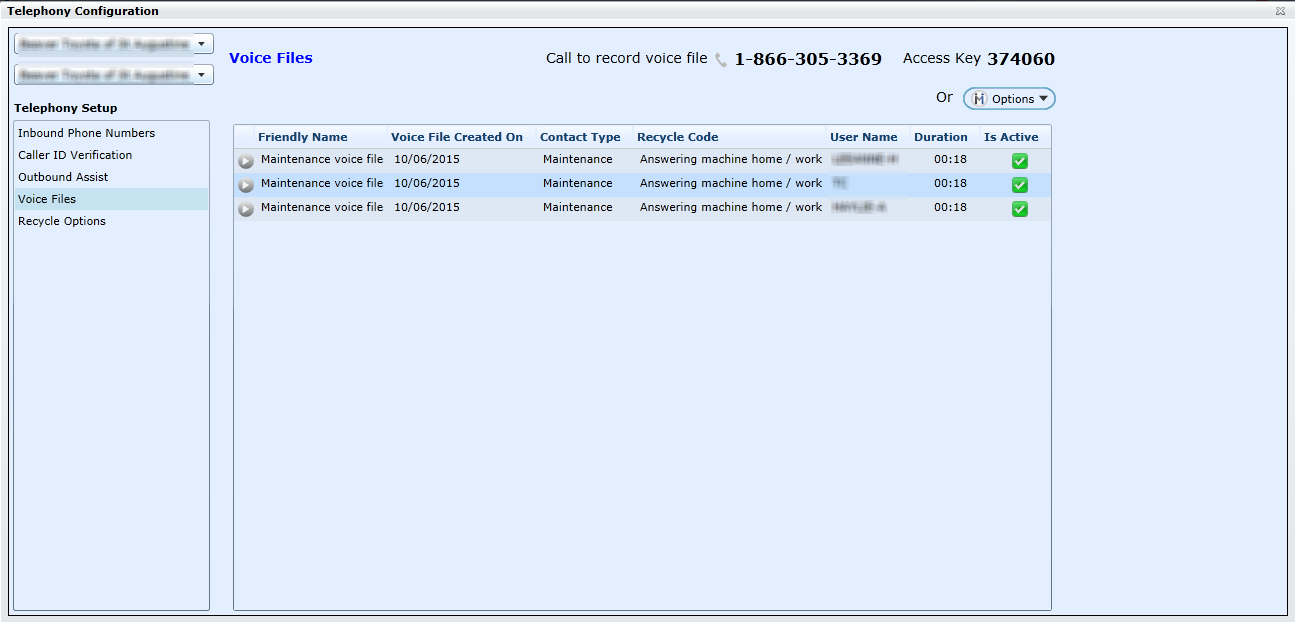Select the Recycle Code cell in the third row
The width and height of the screenshot is (1295, 622).
(x=730, y=208)
